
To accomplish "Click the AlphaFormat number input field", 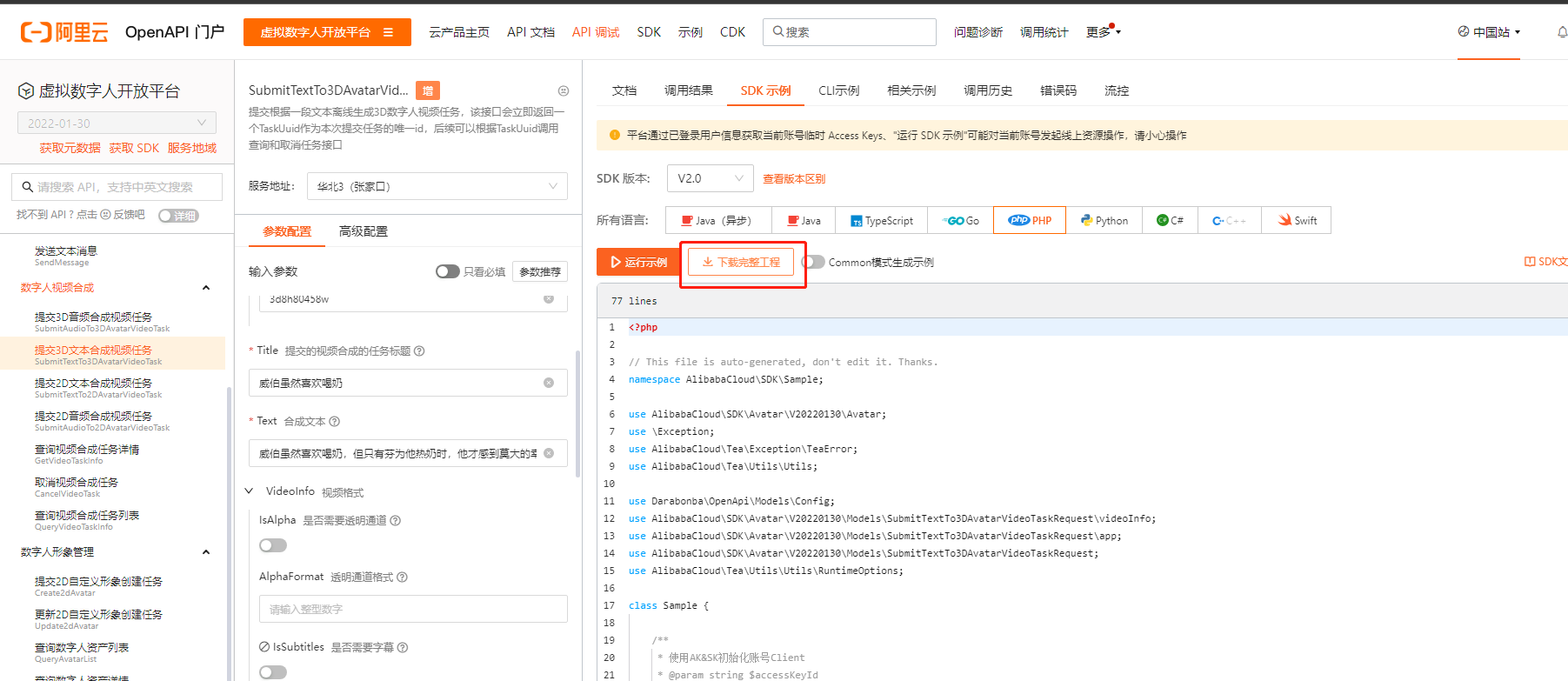I will coord(413,609).
